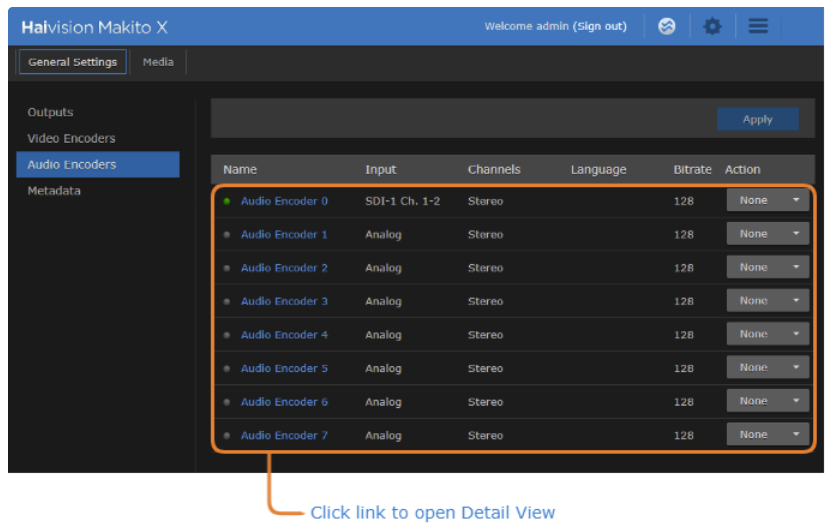The image size is (830, 527).
Task: Click the 128 bitrate for Audio Encoder 7
Action: click(683, 435)
